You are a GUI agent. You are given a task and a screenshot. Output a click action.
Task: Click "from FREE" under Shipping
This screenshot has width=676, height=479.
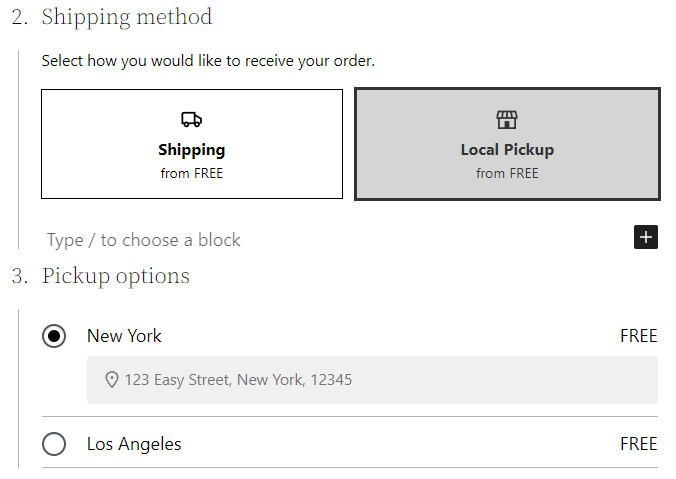tap(191, 173)
